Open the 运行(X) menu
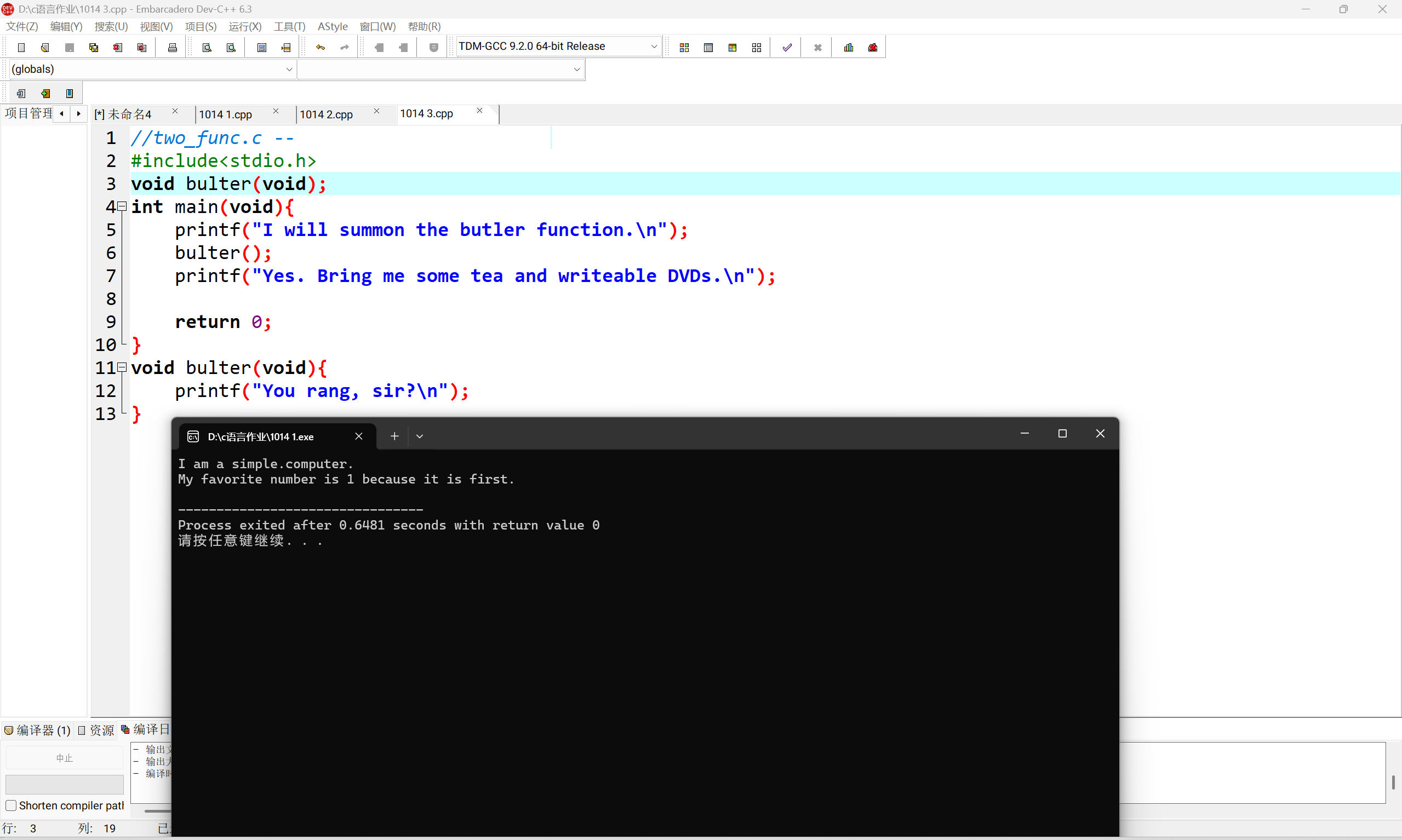This screenshot has width=1402, height=840. (244, 27)
